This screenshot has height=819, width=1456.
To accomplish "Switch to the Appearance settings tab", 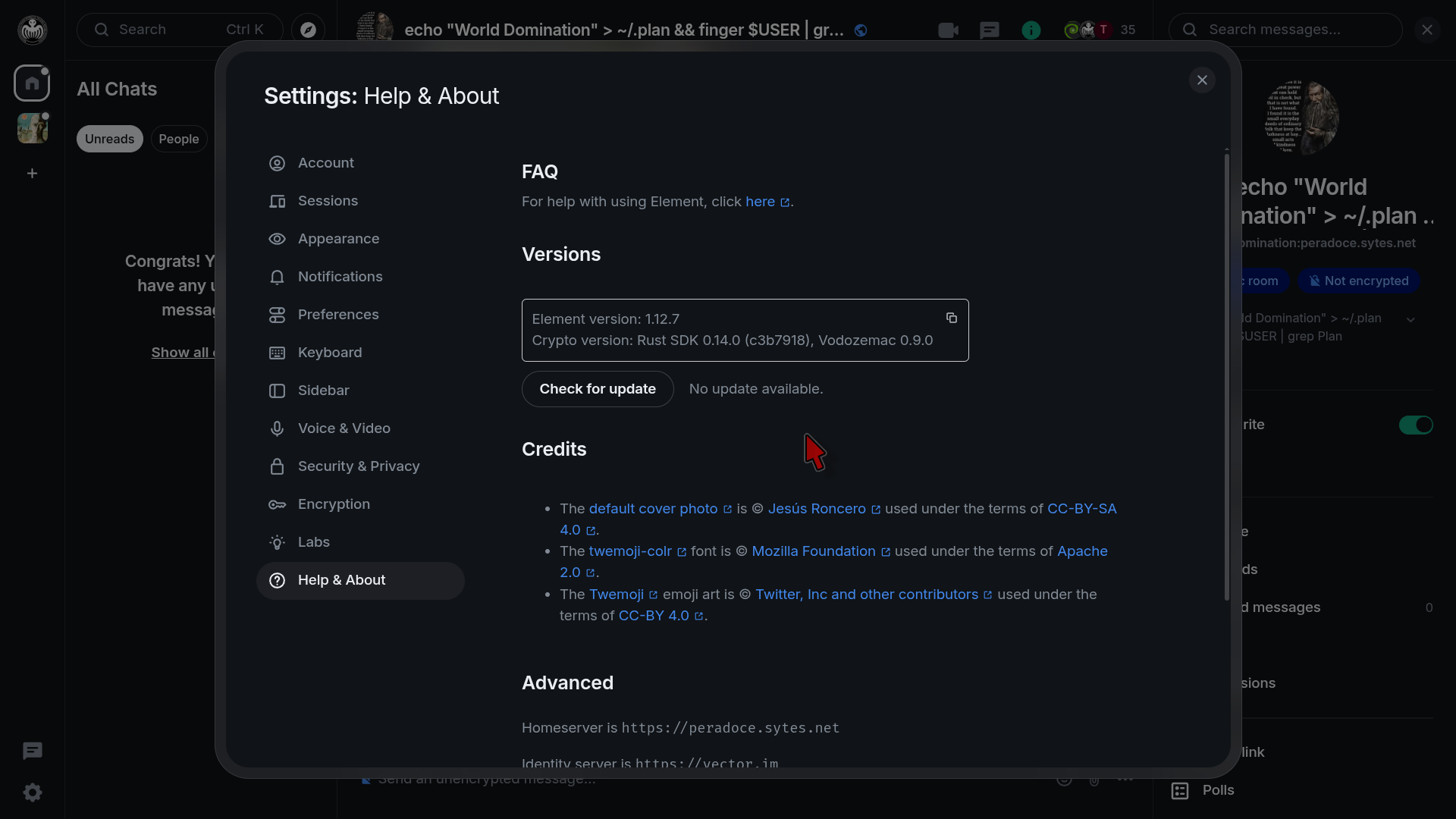I will [x=338, y=239].
